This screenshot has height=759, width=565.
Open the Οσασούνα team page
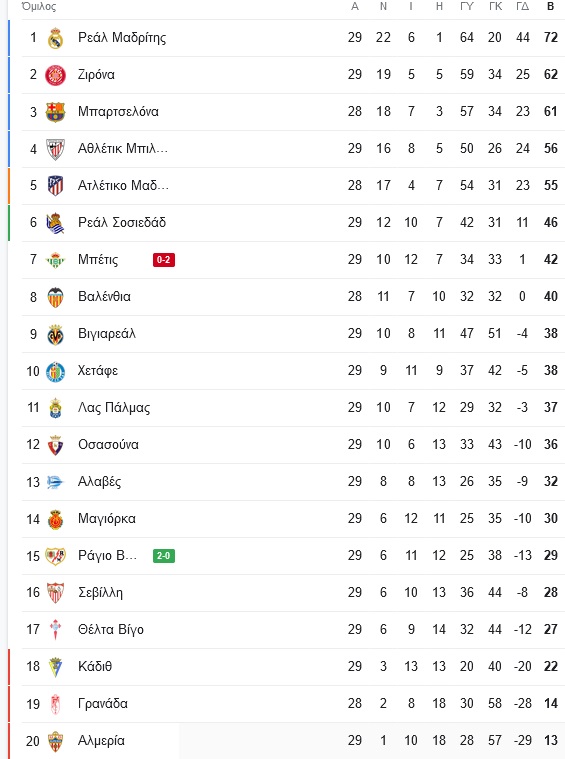(108, 444)
